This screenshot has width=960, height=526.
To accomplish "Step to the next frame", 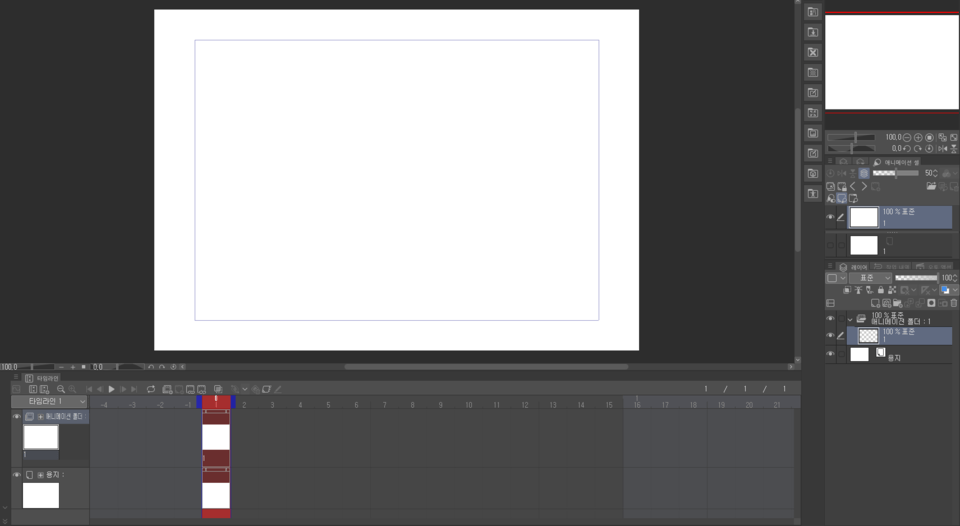I will pyautogui.click(x=123, y=389).
